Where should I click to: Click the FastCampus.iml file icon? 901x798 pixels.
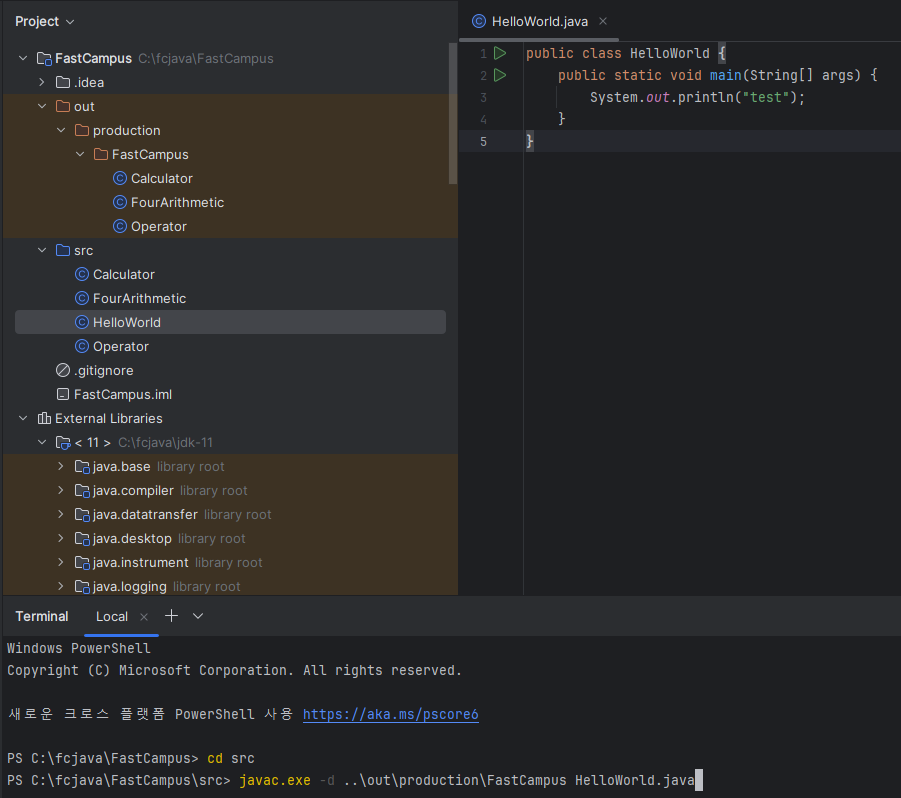pos(63,394)
